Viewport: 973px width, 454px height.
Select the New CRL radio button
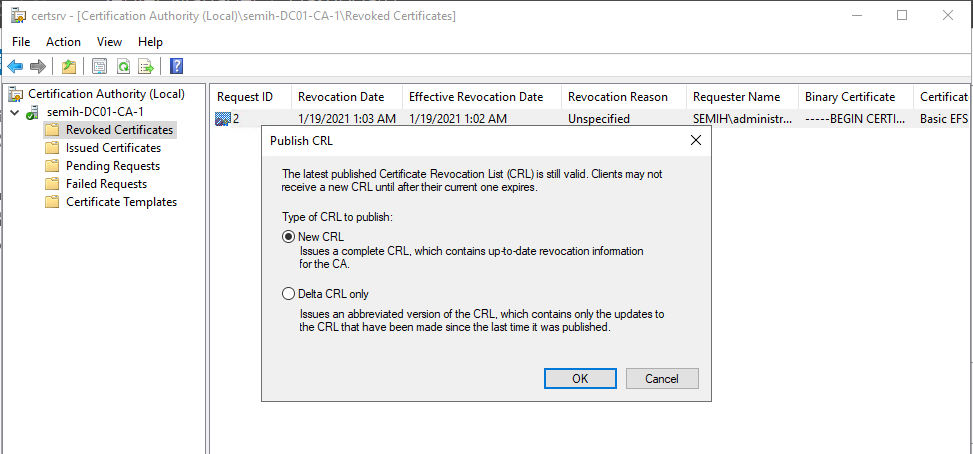click(x=289, y=237)
